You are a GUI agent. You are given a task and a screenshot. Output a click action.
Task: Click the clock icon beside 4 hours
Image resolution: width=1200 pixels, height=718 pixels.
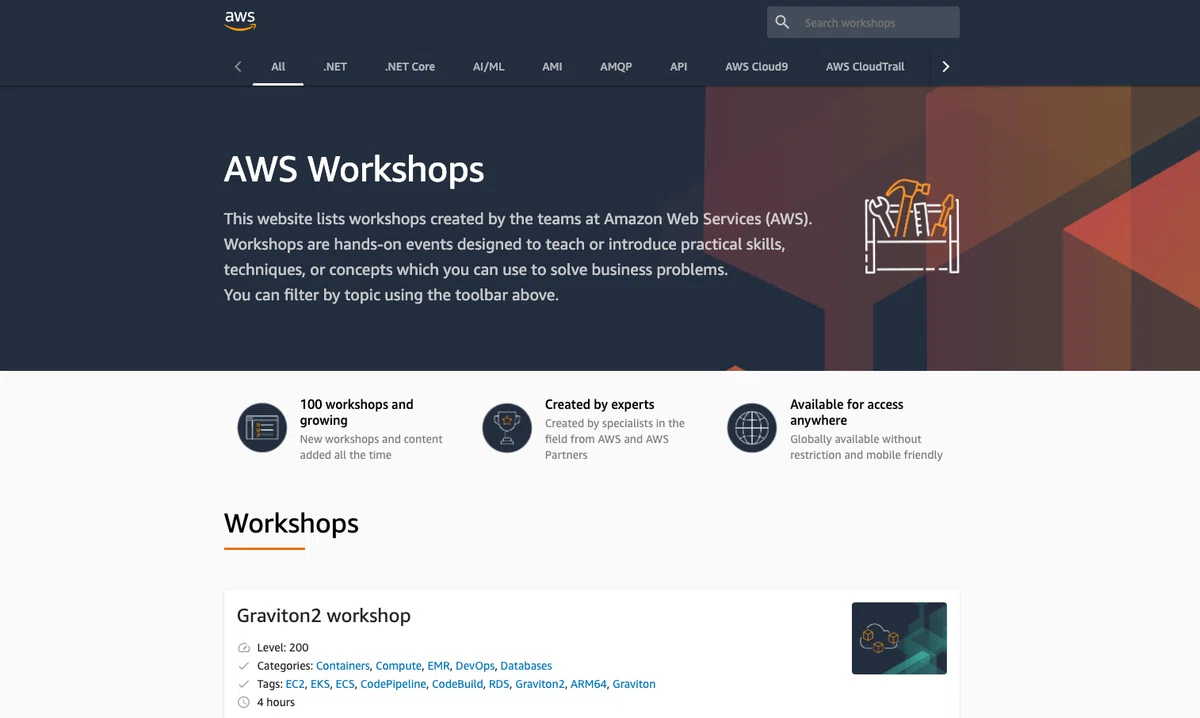244,702
